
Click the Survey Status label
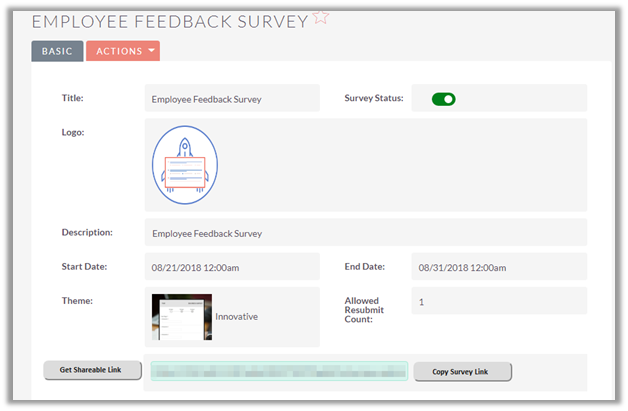[374, 98]
